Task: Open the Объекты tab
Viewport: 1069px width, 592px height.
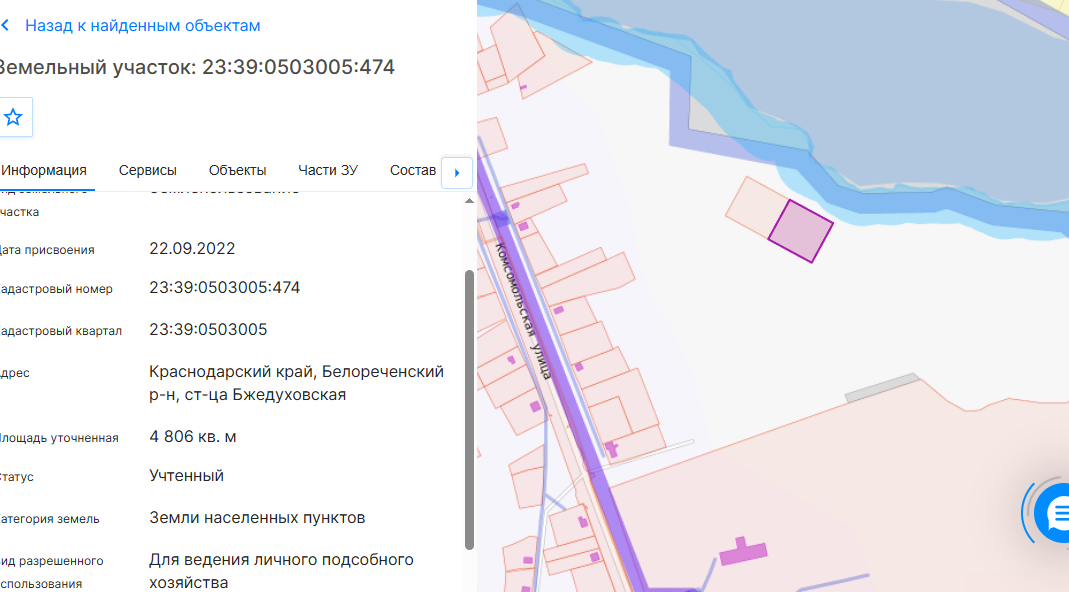Action: (237, 171)
